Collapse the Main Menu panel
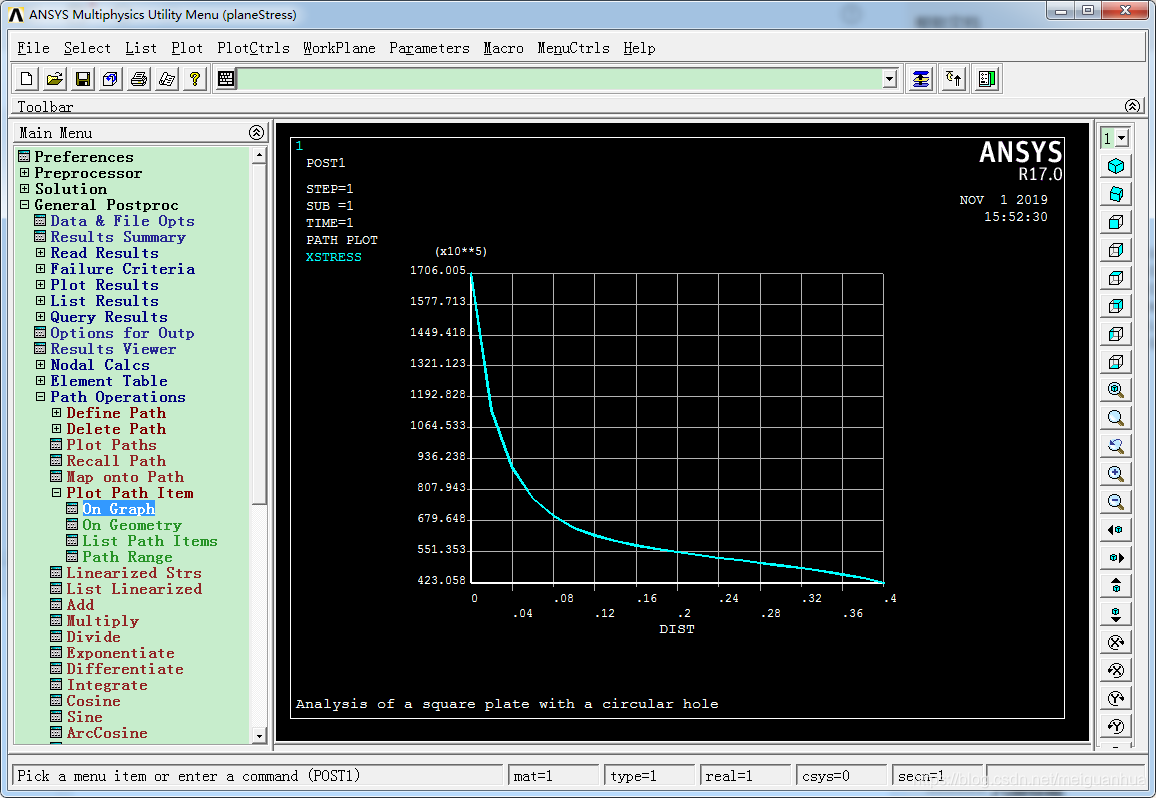1156x798 pixels. point(257,133)
